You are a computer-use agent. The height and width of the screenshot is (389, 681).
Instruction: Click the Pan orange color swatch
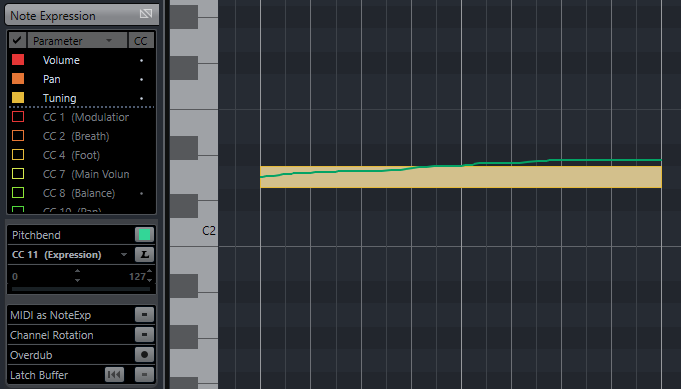pos(18,79)
